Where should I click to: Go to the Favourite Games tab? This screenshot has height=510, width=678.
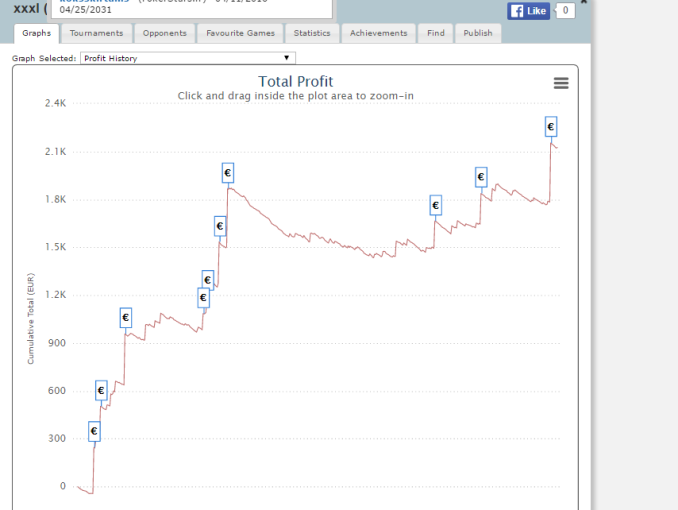click(x=240, y=33)
